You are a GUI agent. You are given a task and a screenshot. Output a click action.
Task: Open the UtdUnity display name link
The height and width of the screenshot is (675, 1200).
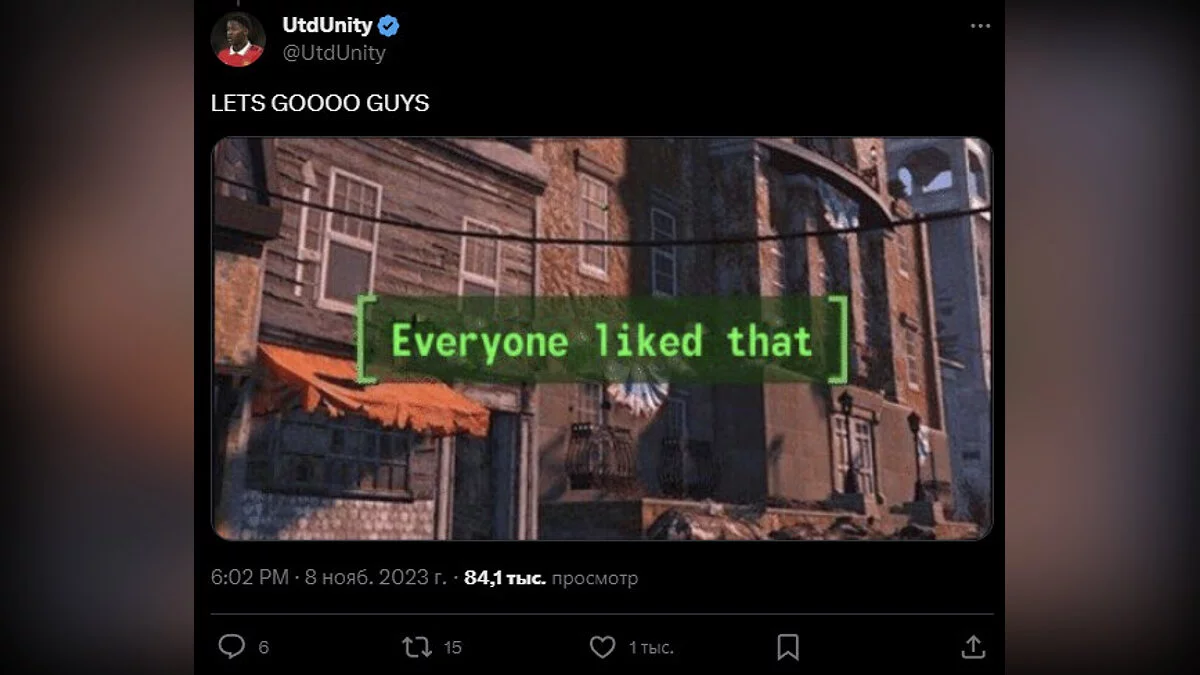click(327, 26)
